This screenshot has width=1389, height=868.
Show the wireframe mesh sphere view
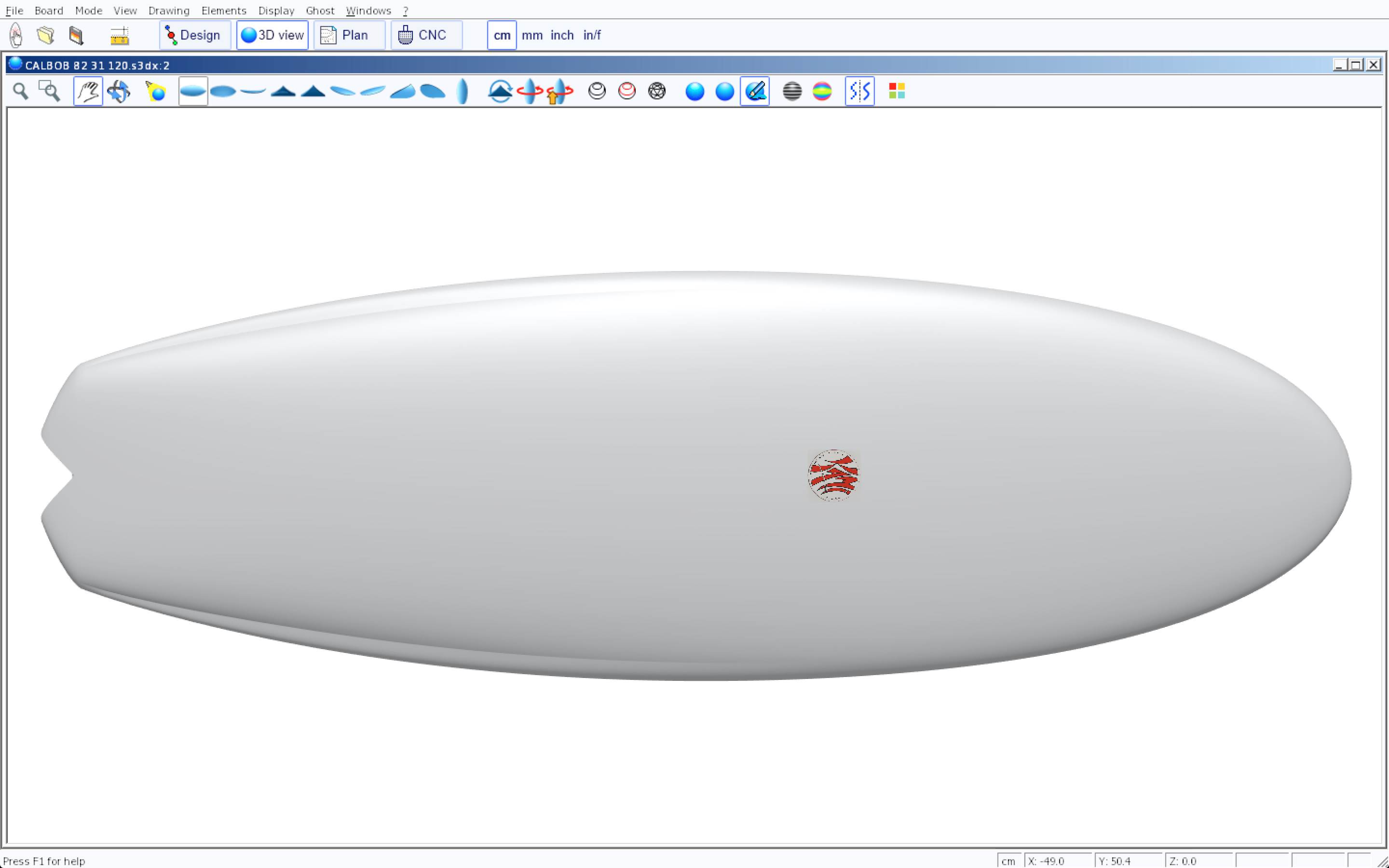(656, 91)
